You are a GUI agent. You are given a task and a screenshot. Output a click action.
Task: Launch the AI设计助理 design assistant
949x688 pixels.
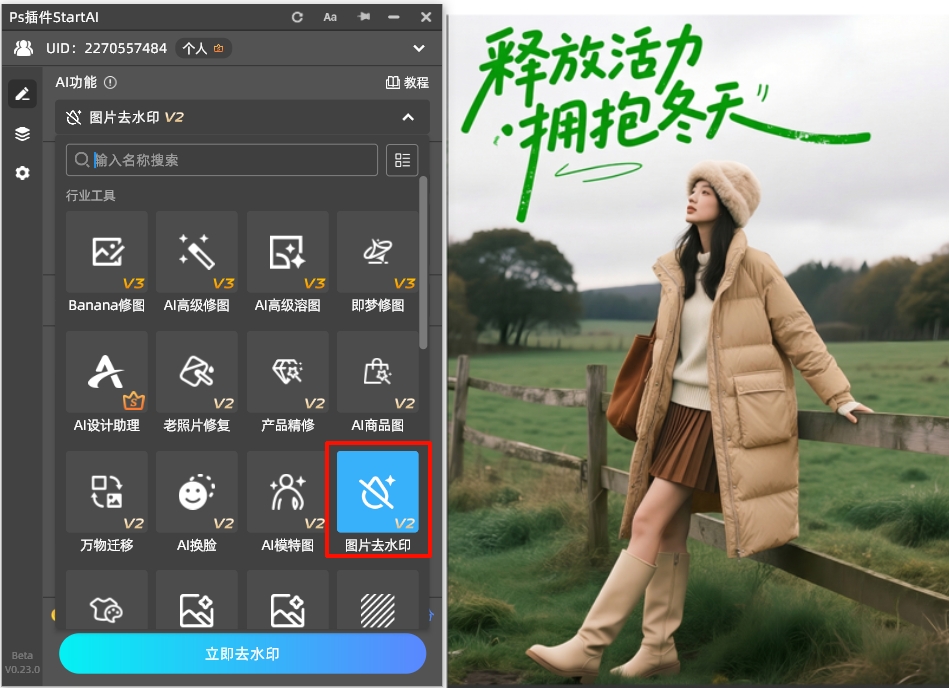[x=106, y=372]
